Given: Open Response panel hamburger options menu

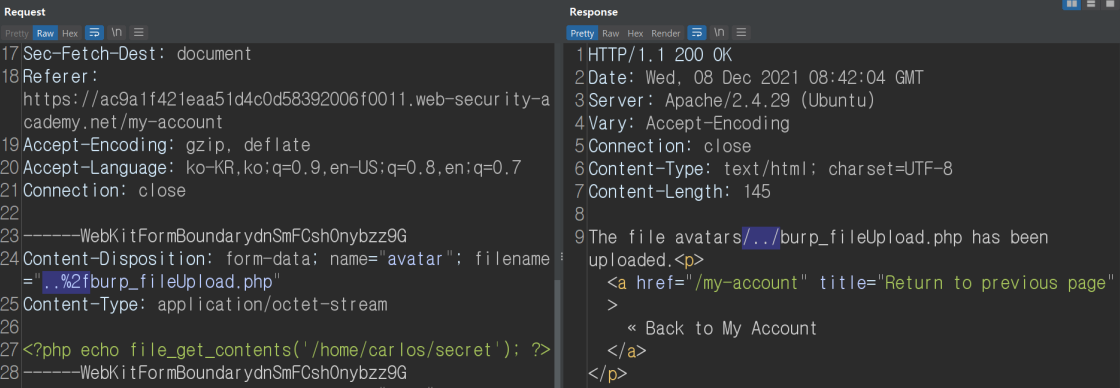Looking at the screenshot, I should coord(741,33).
